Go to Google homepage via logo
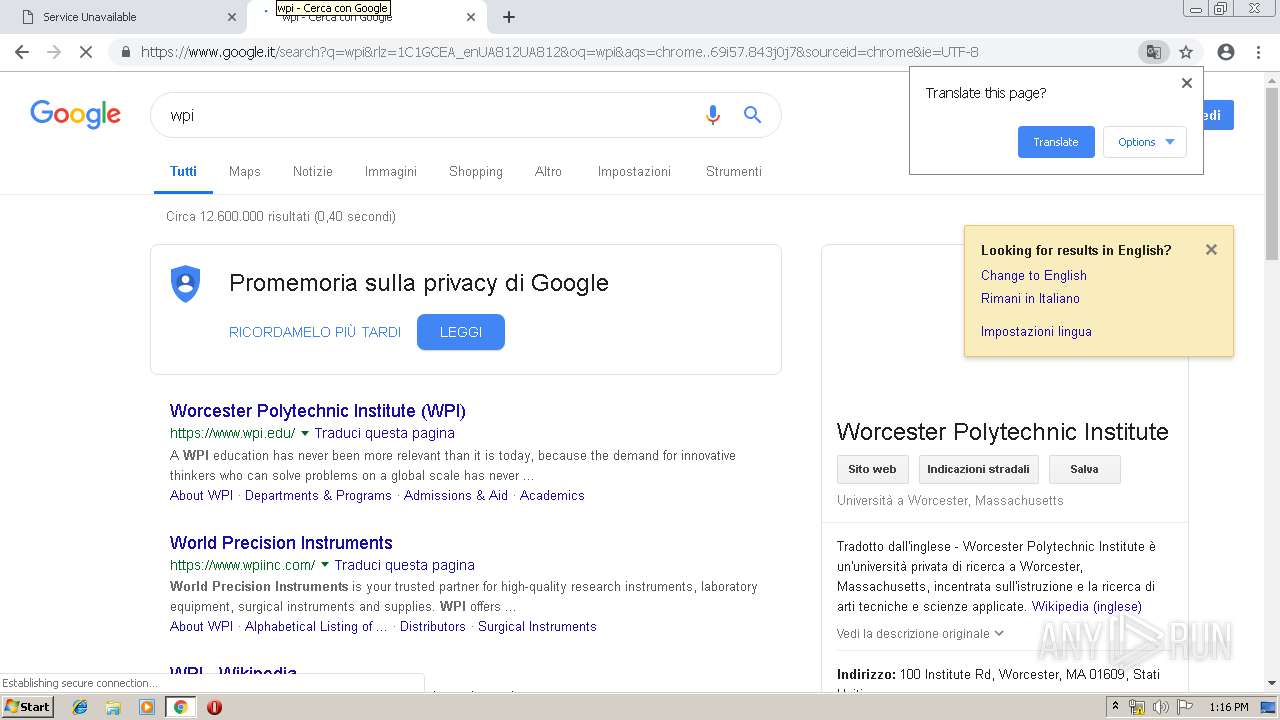This screenshot has width=1280, height=720. click(x=75, y=114)
